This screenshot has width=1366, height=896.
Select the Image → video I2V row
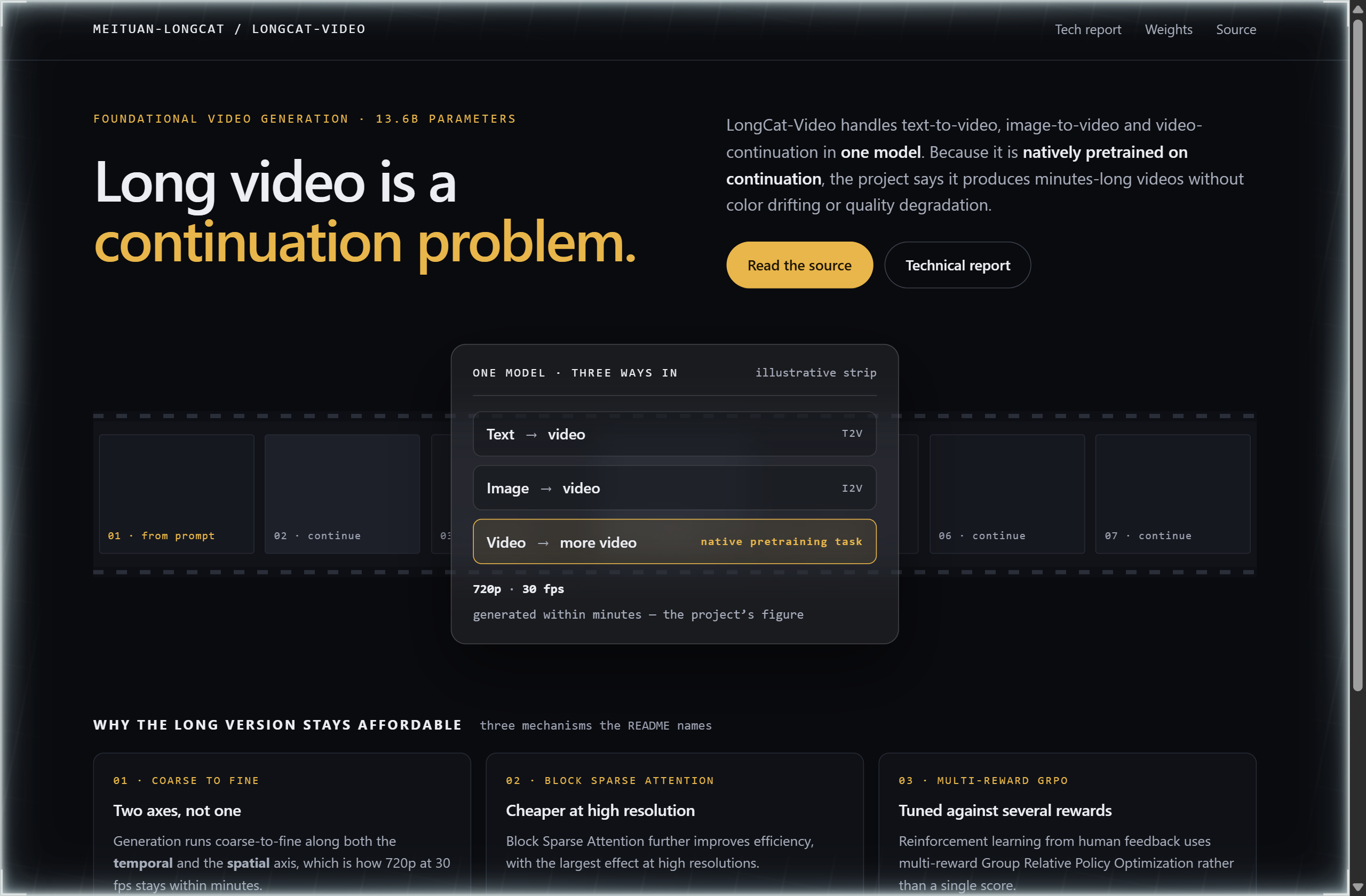[x=674, y=487]
